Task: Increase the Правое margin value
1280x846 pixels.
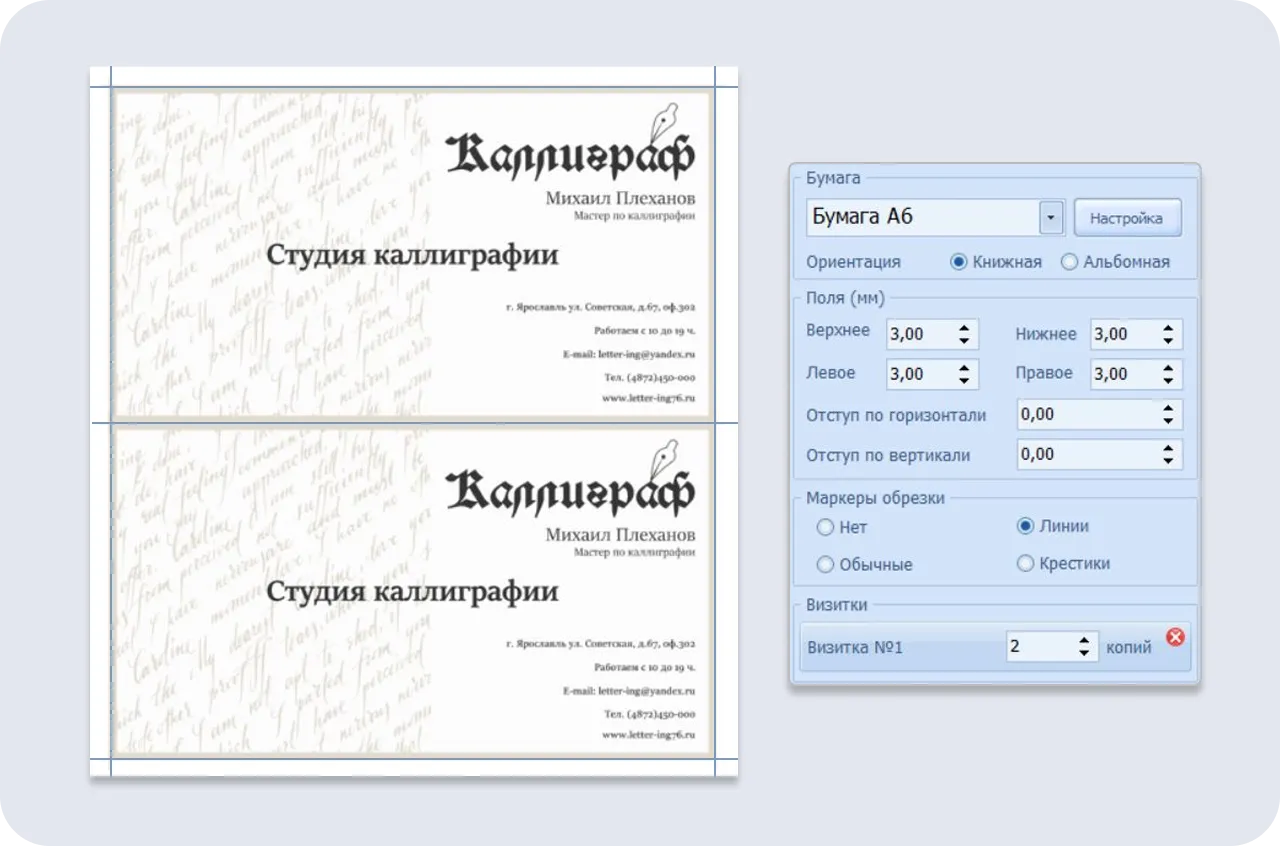Action: [1168, 367]
